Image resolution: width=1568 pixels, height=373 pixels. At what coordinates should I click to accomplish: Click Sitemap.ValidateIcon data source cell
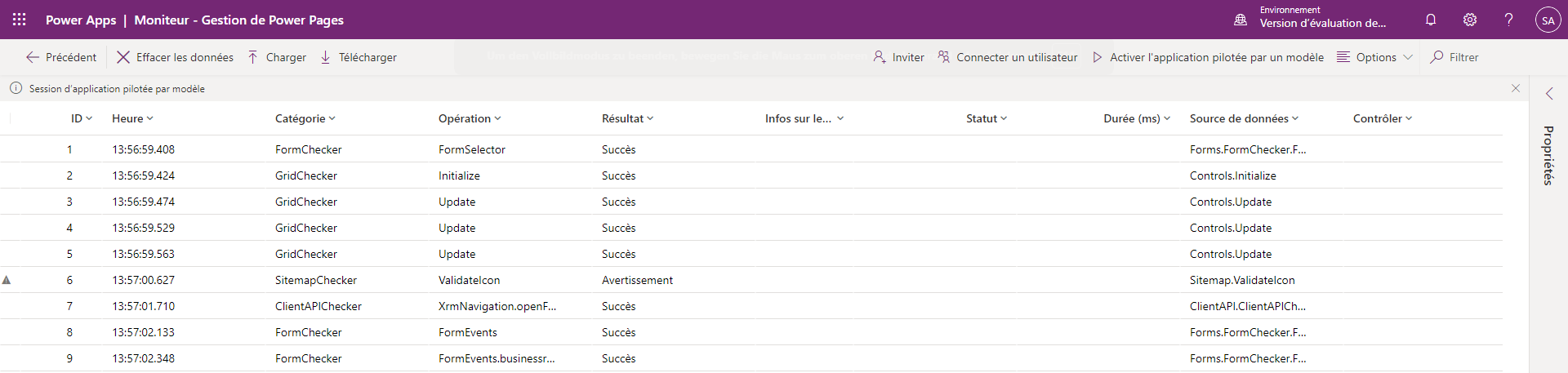pyautogui.click(x=1242, y=280)
